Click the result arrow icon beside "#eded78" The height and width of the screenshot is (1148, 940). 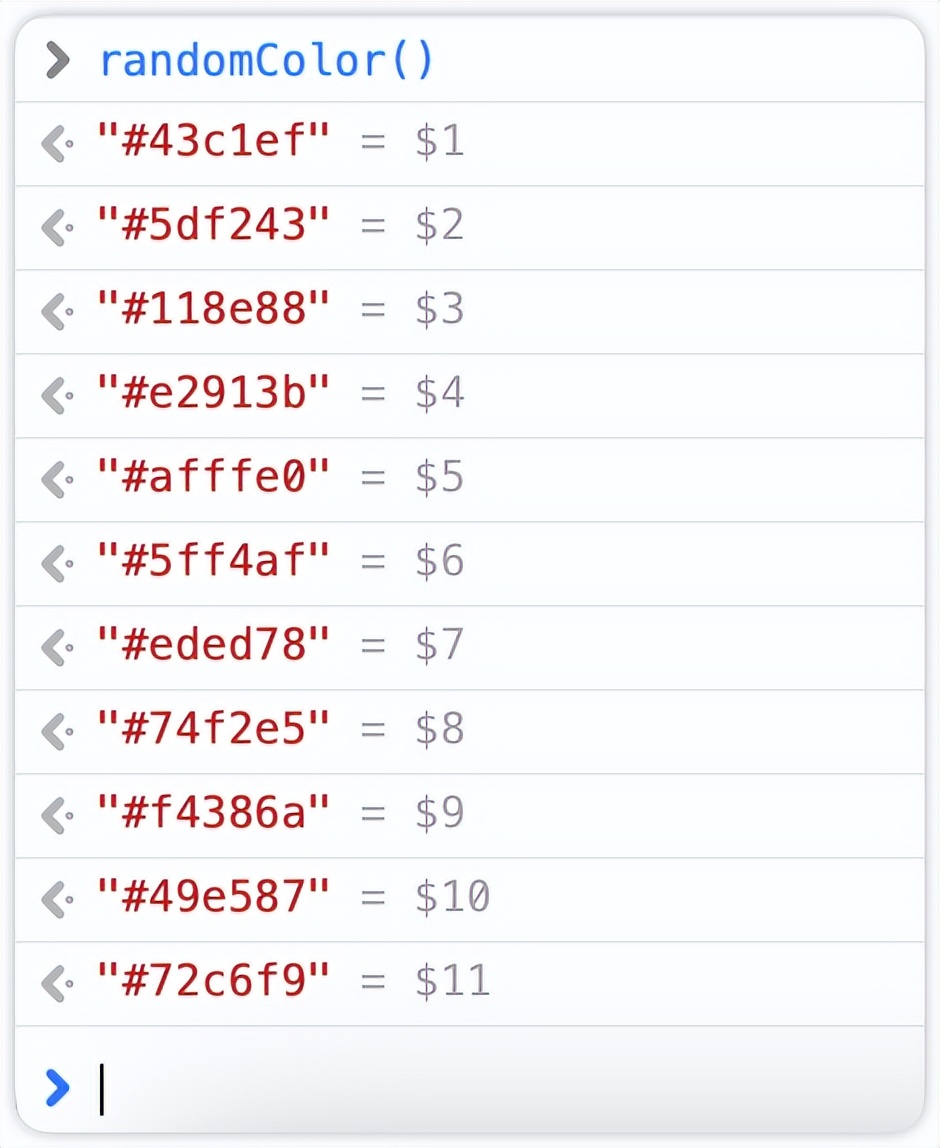pyautogui.click(x=57, y=648)
